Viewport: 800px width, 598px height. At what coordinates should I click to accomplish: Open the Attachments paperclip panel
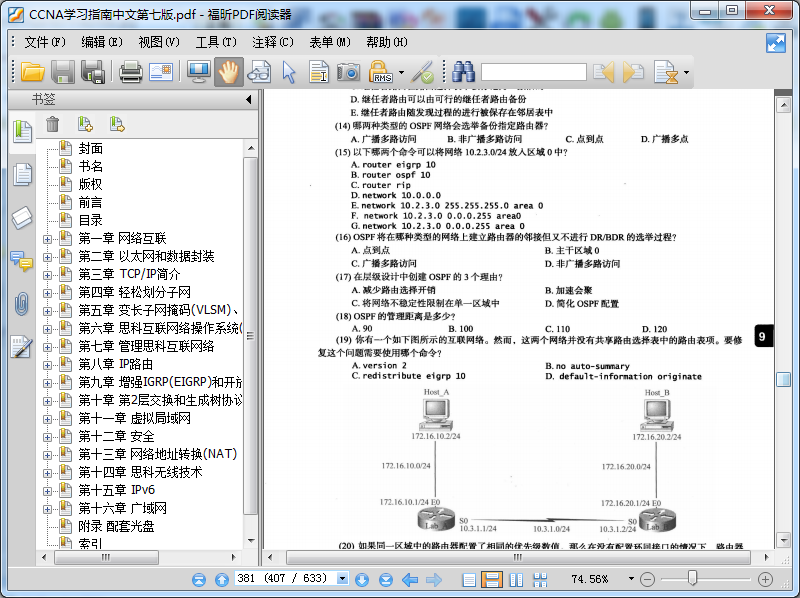click(21, 304)
